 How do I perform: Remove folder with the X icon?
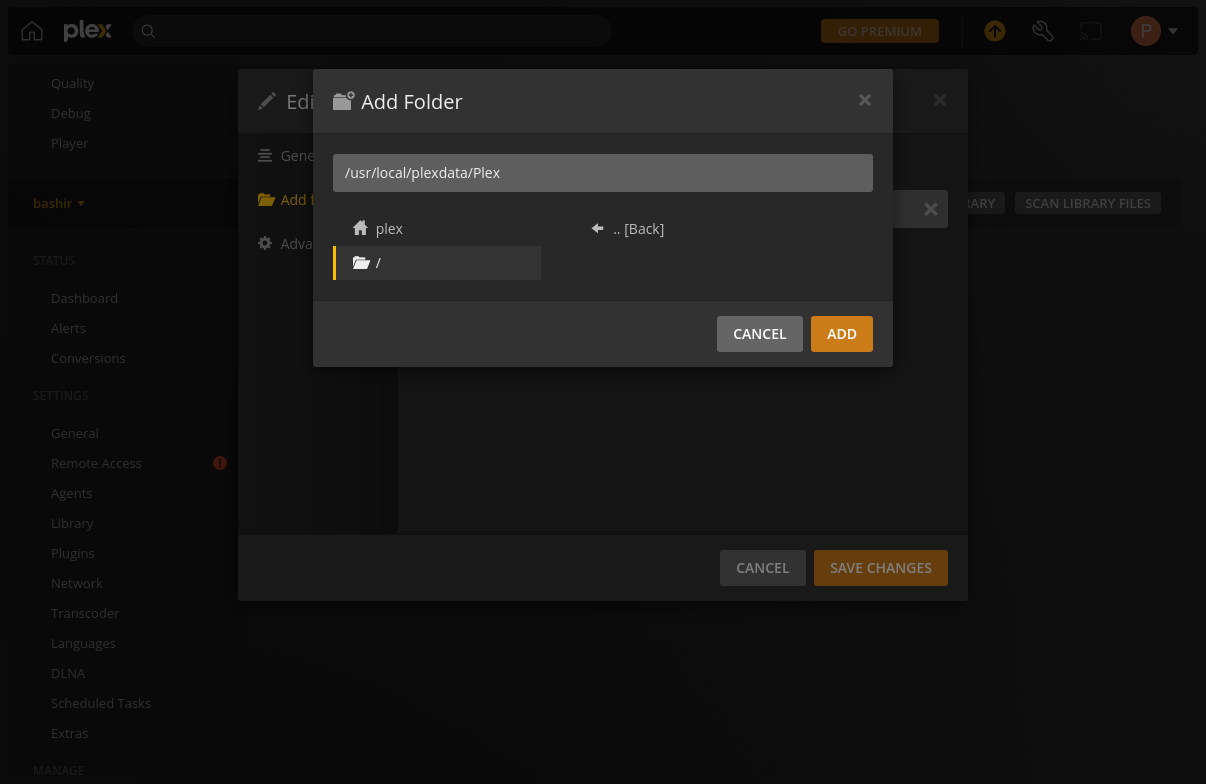click(x=930, y=209)
